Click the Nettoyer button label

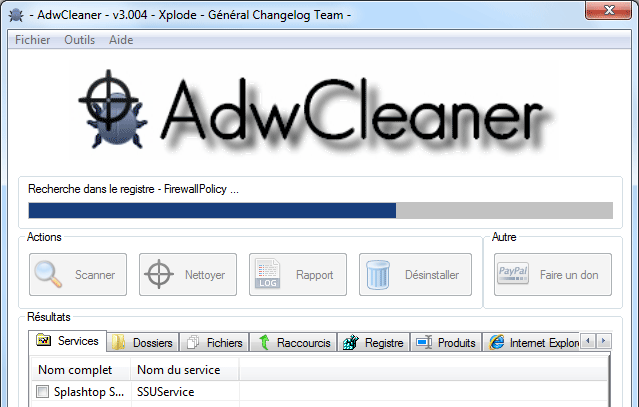pyautogui.click(x=205, y=275)
